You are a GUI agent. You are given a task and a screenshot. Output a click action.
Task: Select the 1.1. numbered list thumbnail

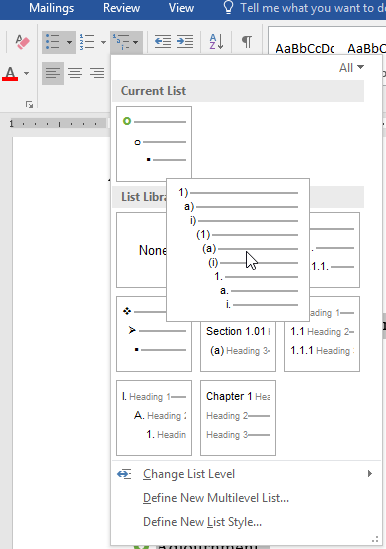point(335,250)
